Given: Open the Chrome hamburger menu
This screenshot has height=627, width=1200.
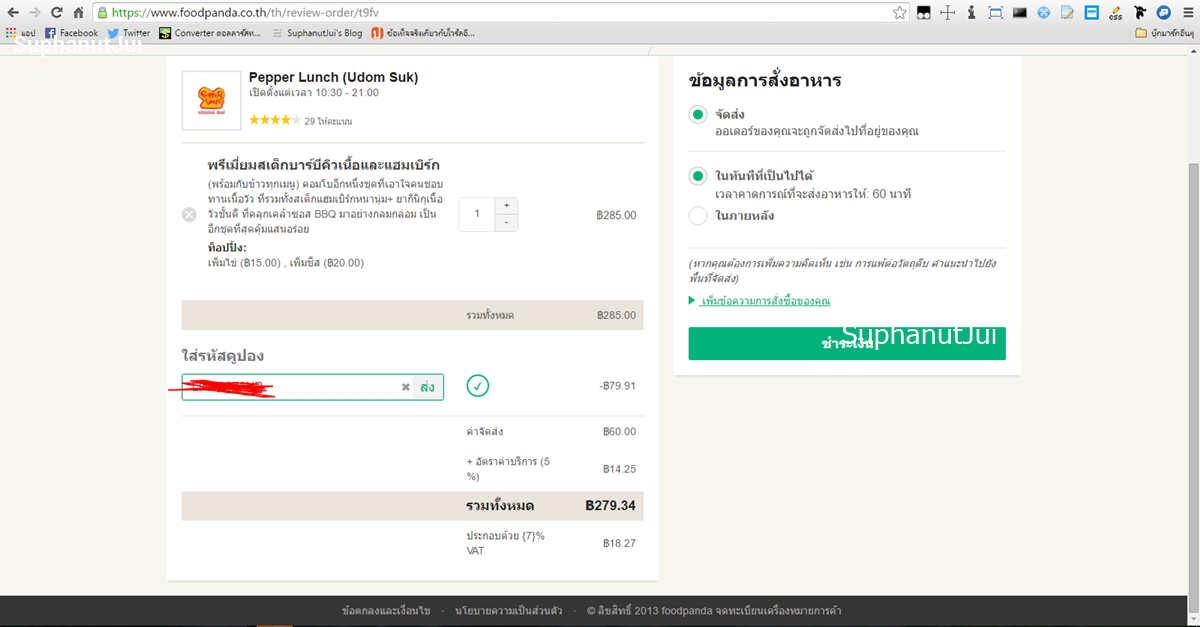Looking at the screenshot, I should click(x=1186, y=13).
